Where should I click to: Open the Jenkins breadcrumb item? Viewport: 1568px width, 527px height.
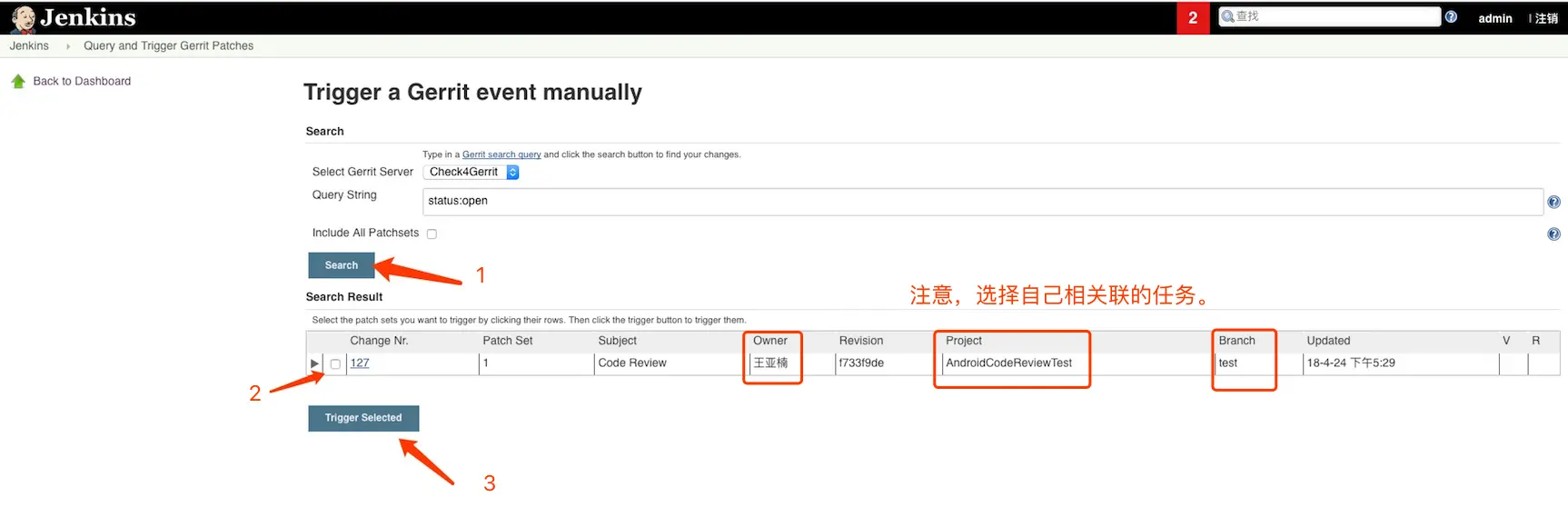29,45
